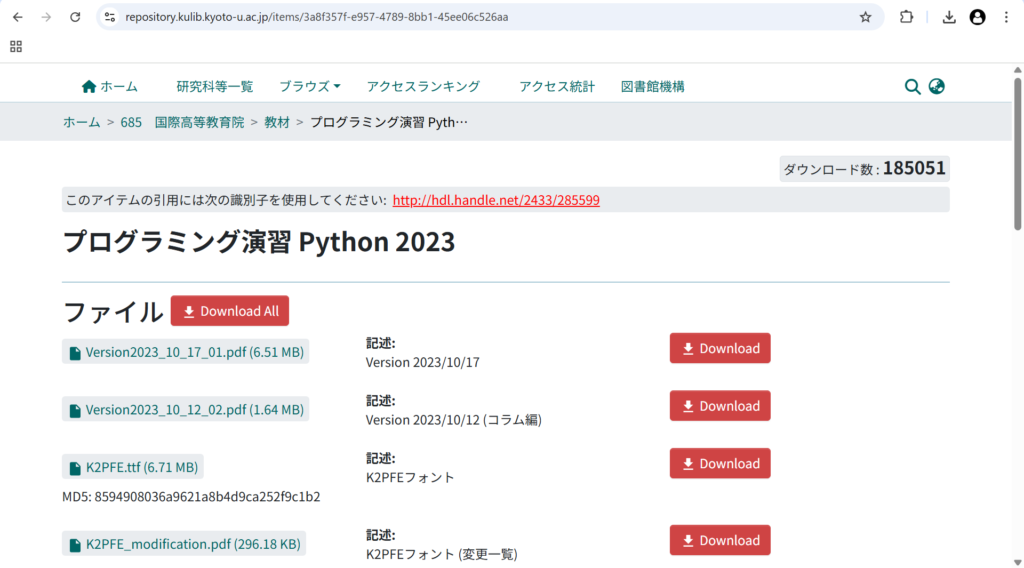The height and width of the screenshot is (568, 1024).
Task: Click the ダウンロード数: 185051 counter
Action: pyautogui.click(x=864, y=168)
